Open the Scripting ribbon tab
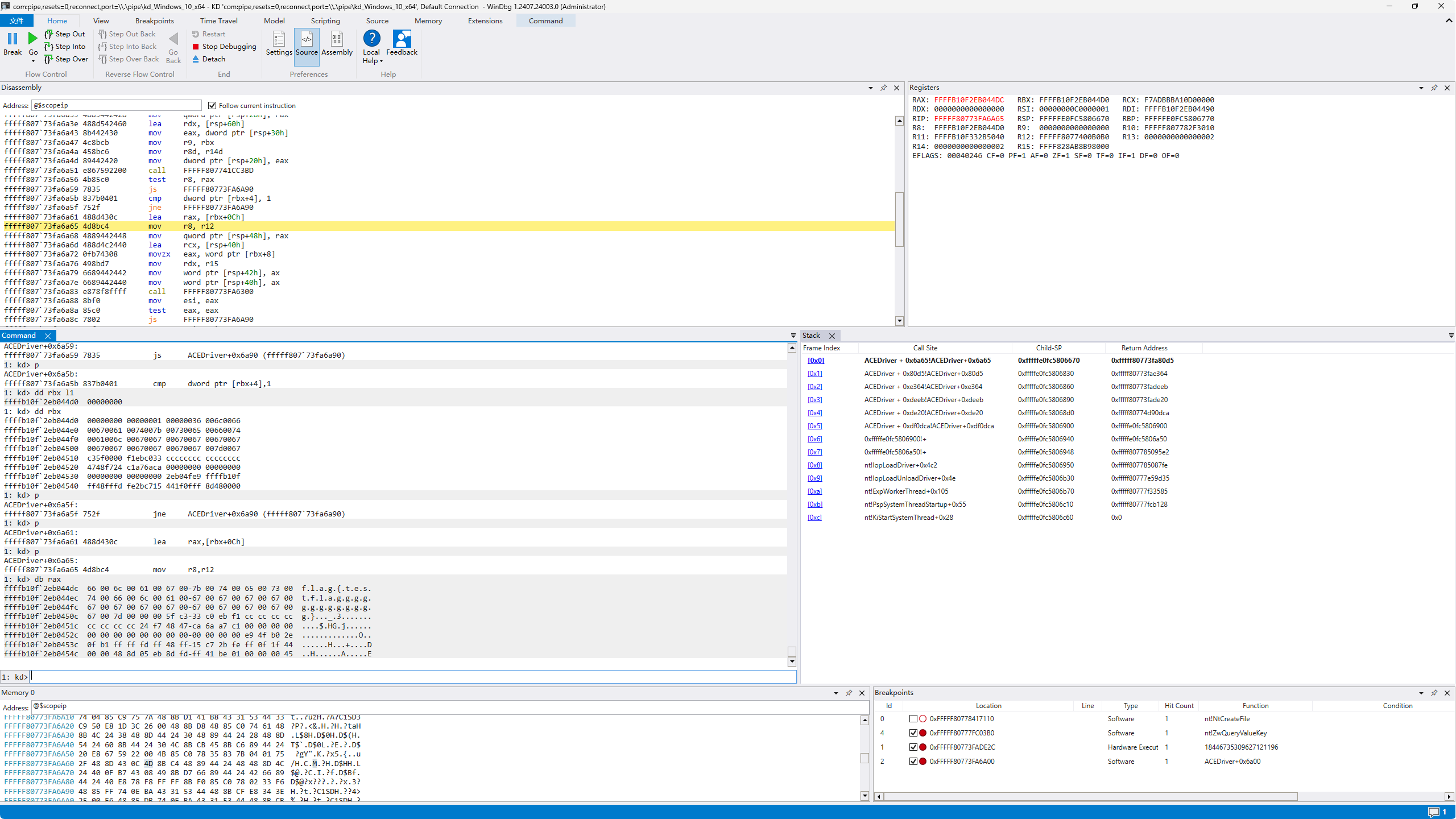Screen dimensions: 1456x819 (325, 20)
